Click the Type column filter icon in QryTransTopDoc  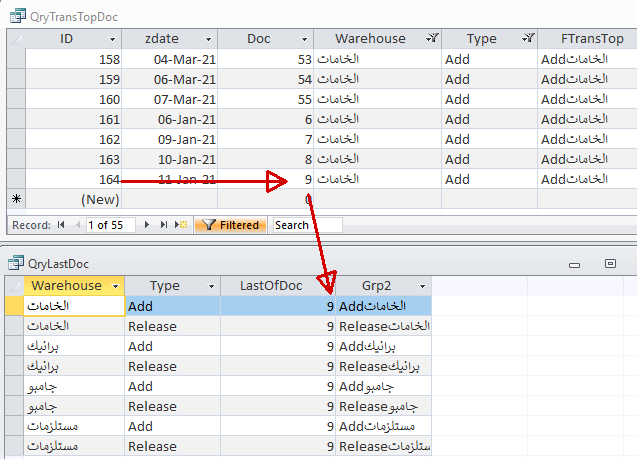pos(528,38)
